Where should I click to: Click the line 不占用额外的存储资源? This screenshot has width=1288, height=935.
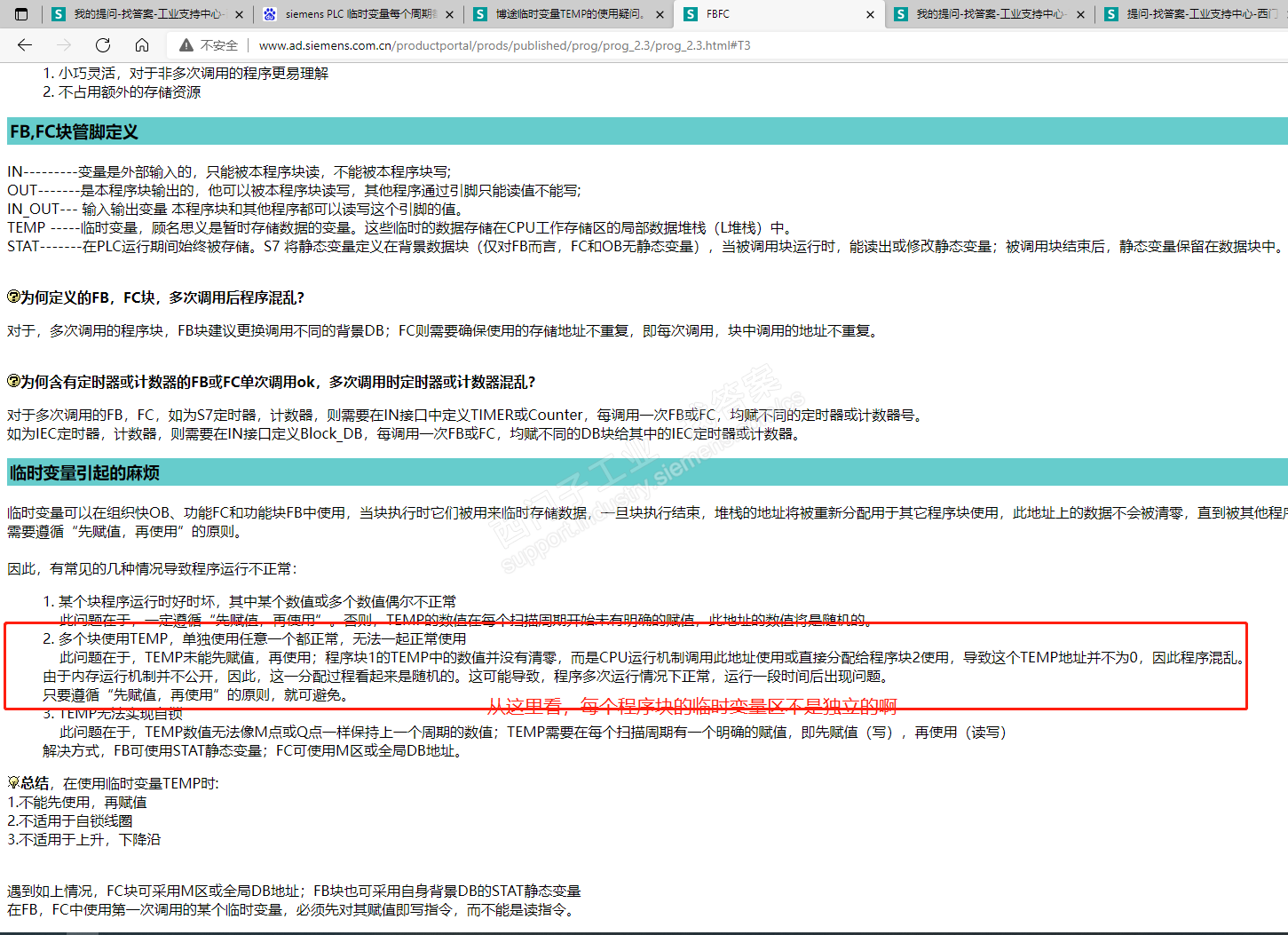tap(130, 91)
